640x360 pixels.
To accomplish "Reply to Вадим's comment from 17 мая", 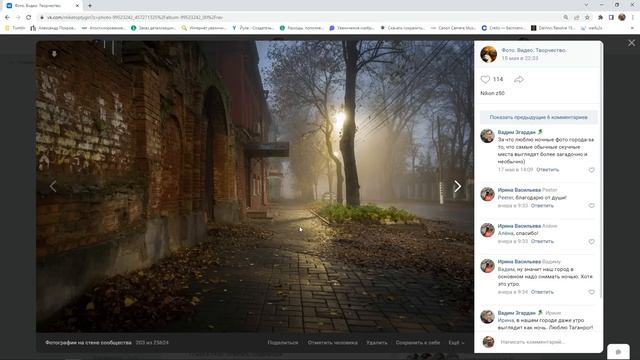I will (547, 169).
